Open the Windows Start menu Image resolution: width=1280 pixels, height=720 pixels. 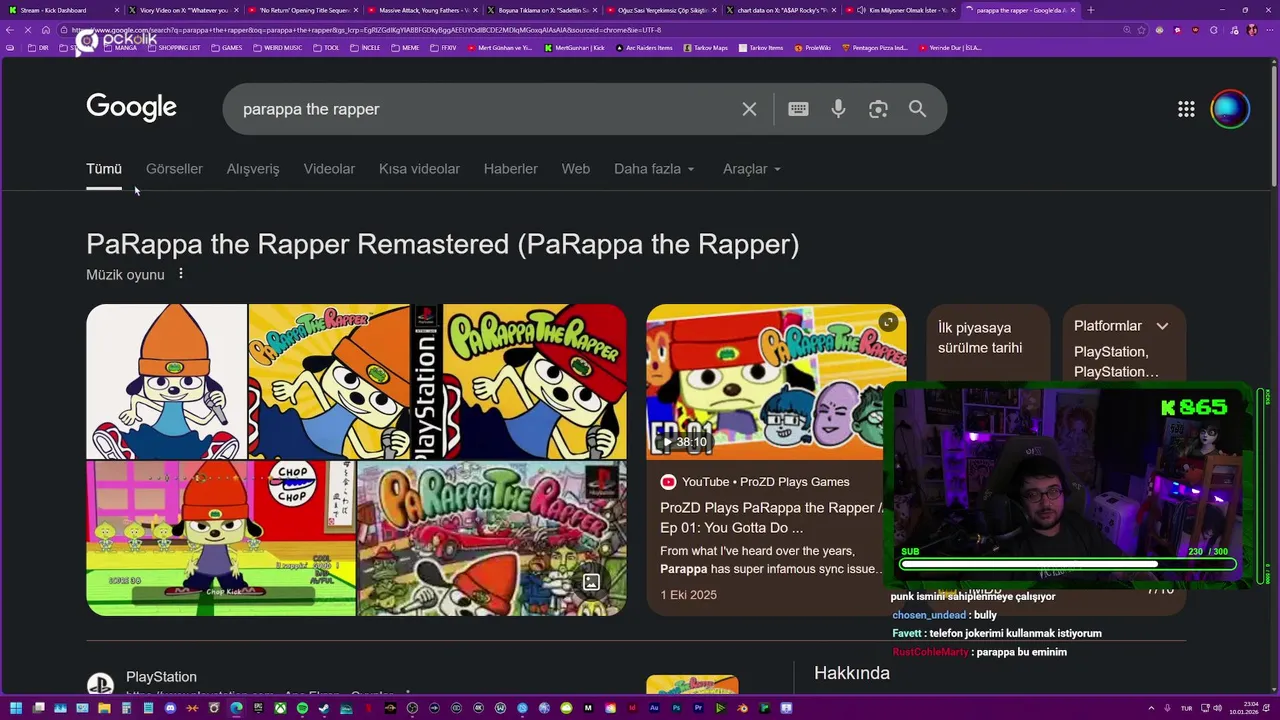click(x=16, y=708)
